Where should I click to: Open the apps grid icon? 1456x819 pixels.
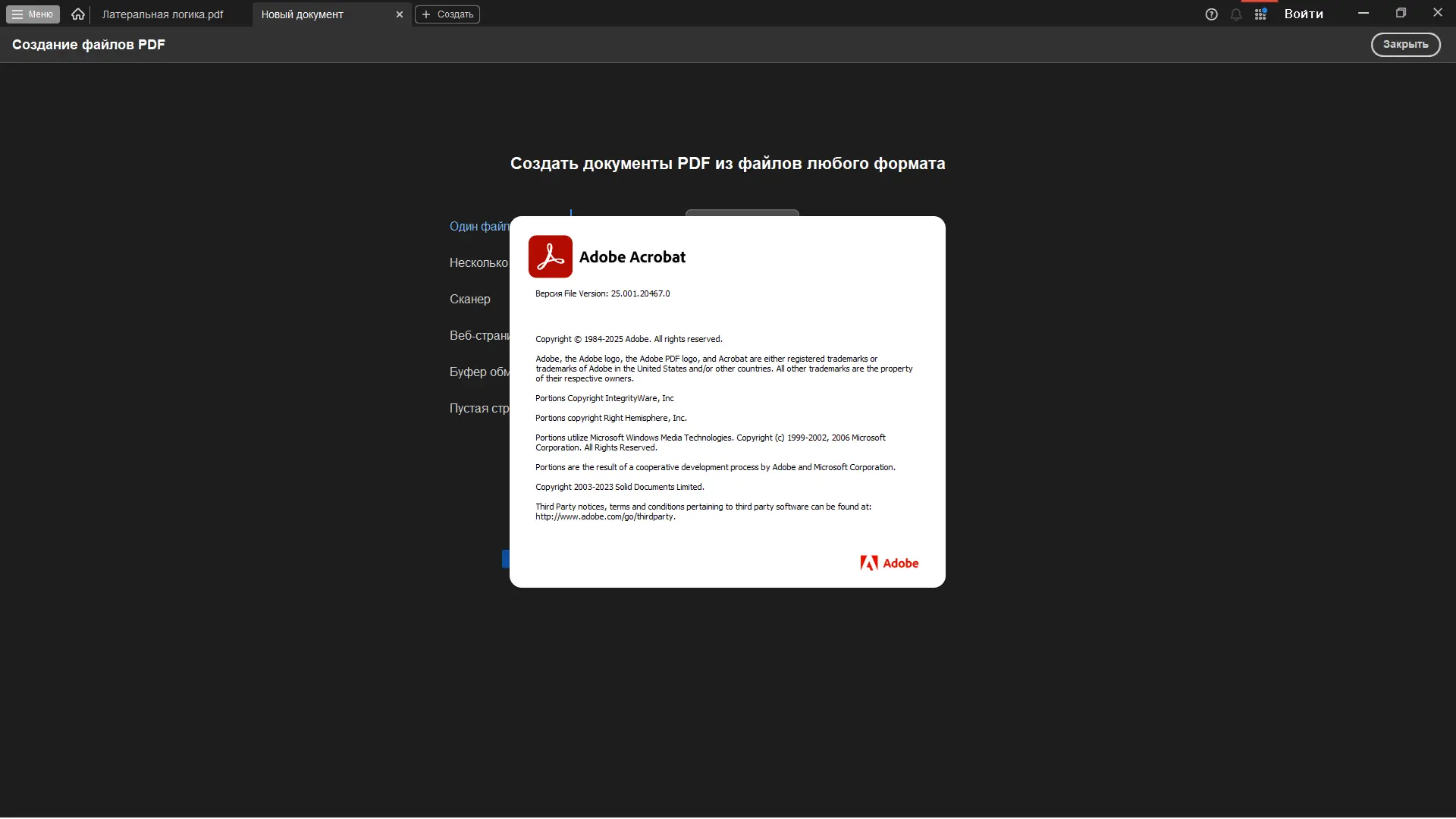pos(1260,14)
